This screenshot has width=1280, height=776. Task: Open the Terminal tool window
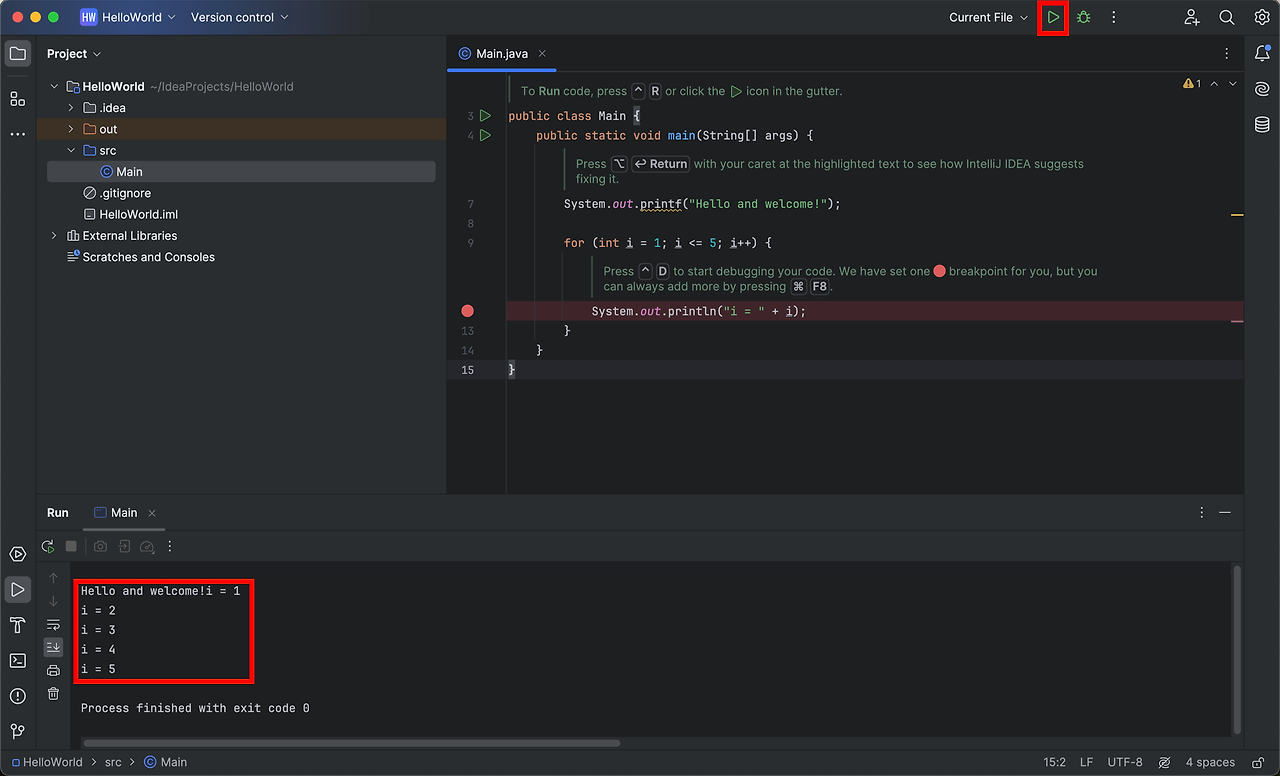point(18,660)
